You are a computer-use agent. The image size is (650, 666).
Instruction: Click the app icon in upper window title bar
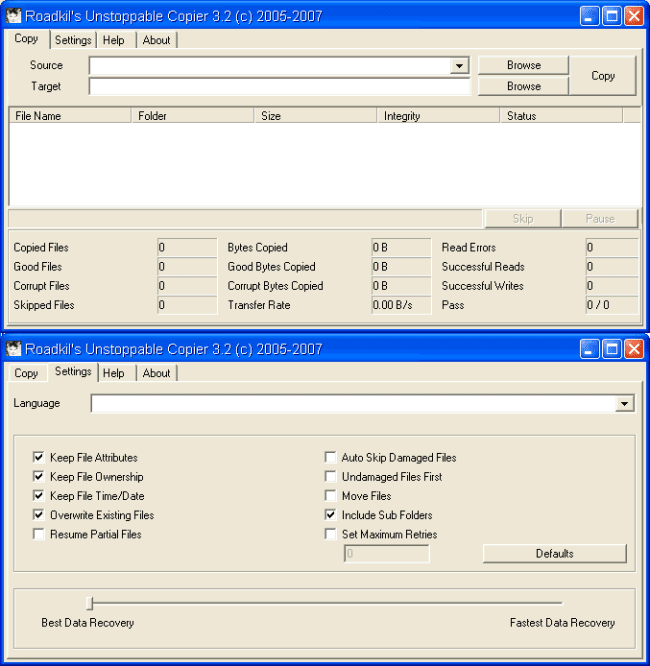(14, 16)
